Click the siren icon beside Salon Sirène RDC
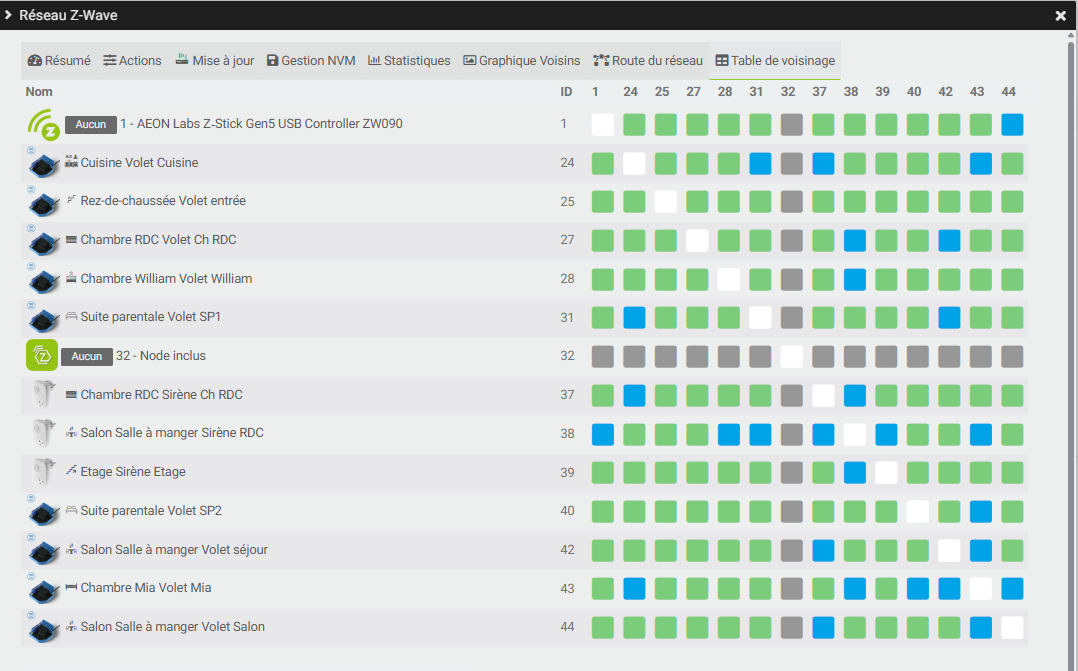This screenshot has width=1078, height=671. point(42,434)
